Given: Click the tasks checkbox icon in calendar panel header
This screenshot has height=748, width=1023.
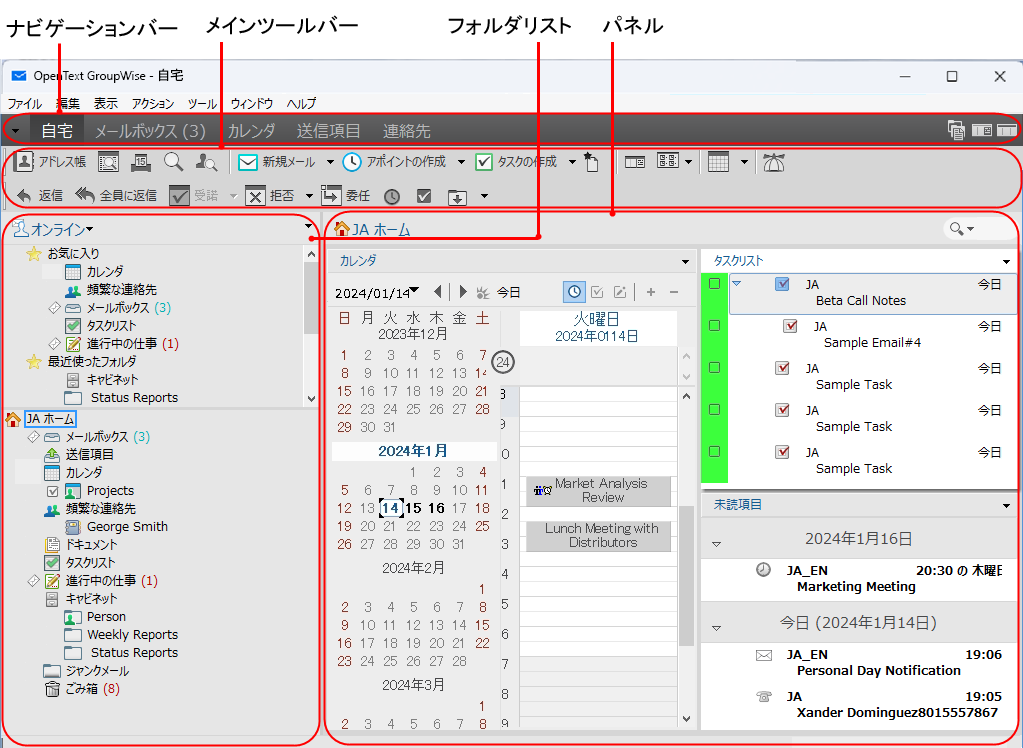Looking at the screenshot, I should [597, 292].
